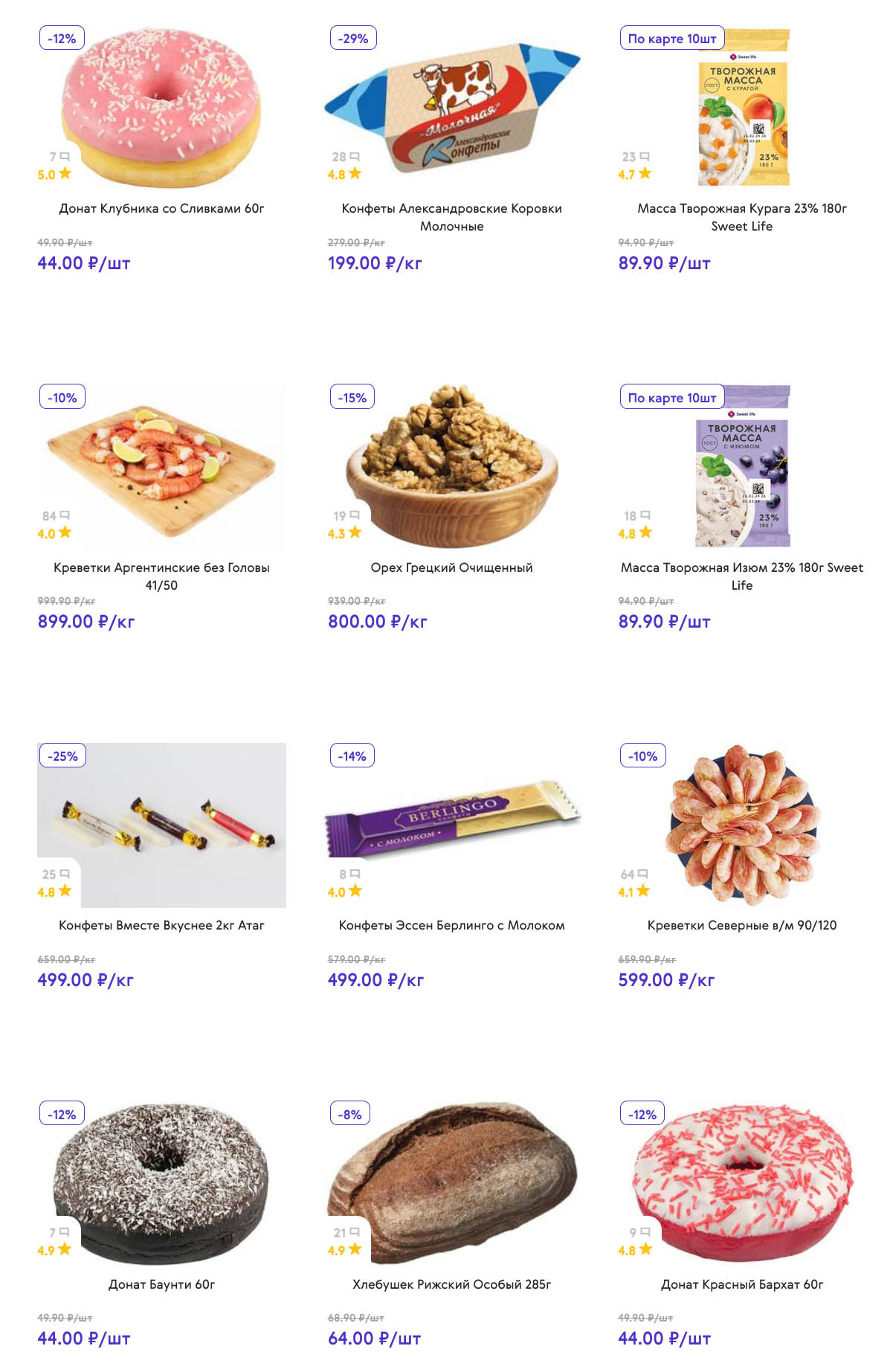Click the review comment icon on Berlingo candies

355,874
